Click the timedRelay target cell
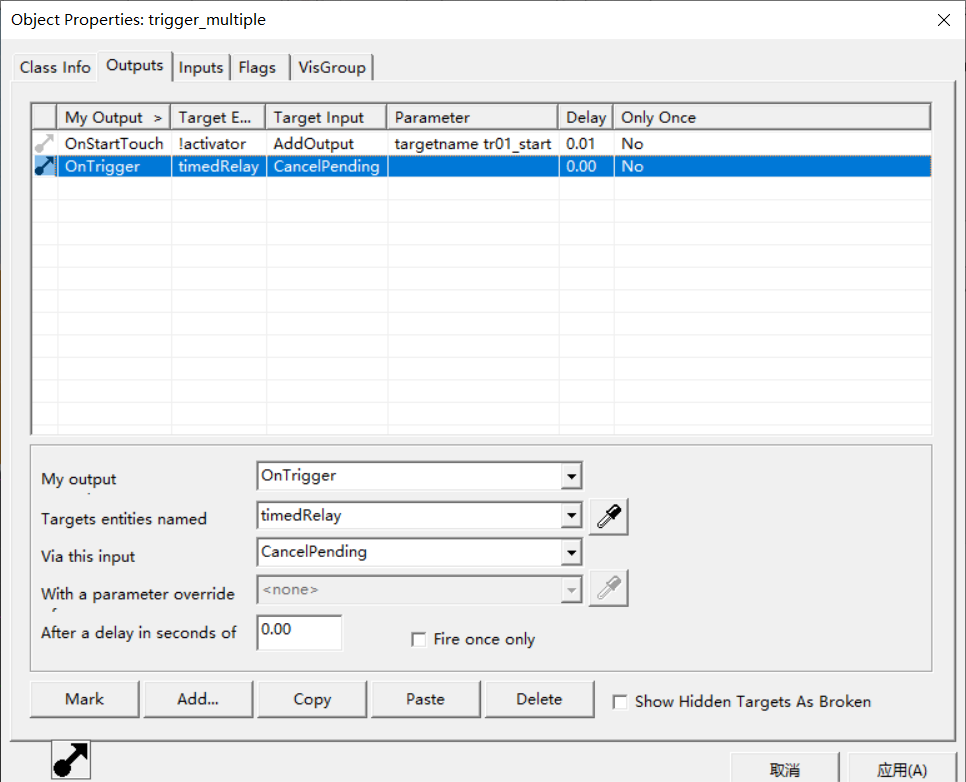Screen dimensions: 966x782 [x=219, y=166]
